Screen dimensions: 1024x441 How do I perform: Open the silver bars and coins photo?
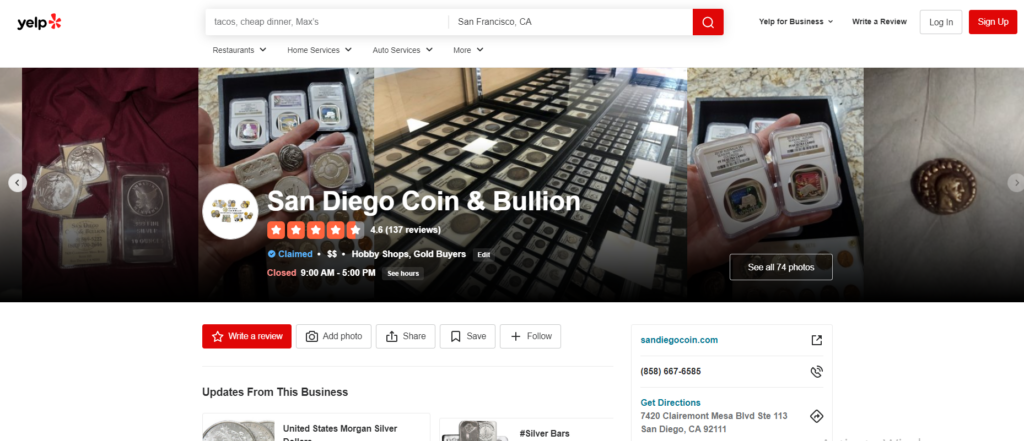[x=110, y=185]
